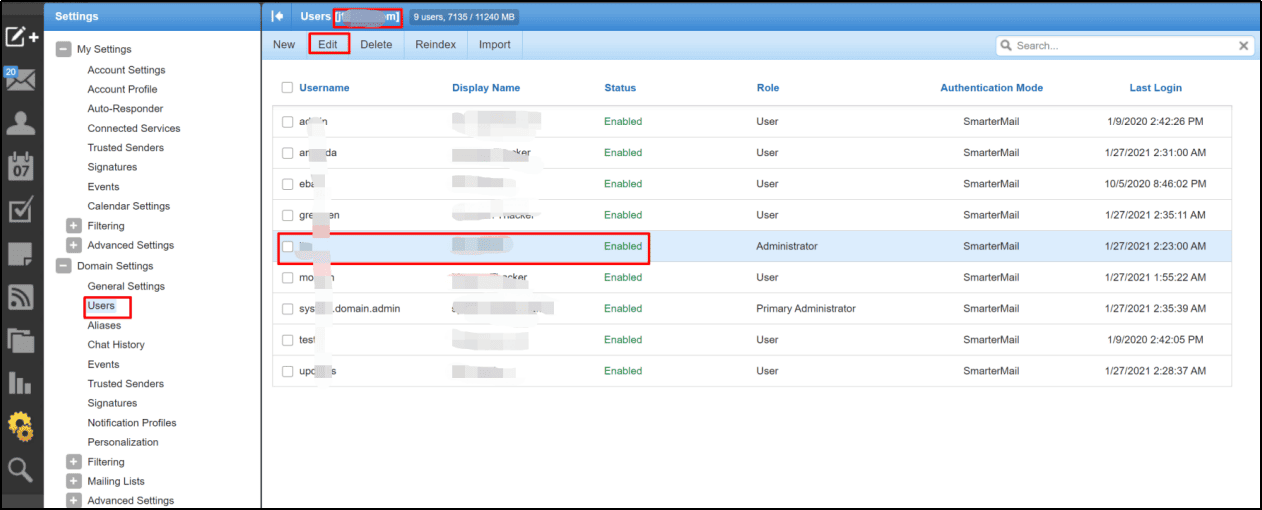
Task: Open the Search magnifier sidebar icon
Action: pos(21,469)
